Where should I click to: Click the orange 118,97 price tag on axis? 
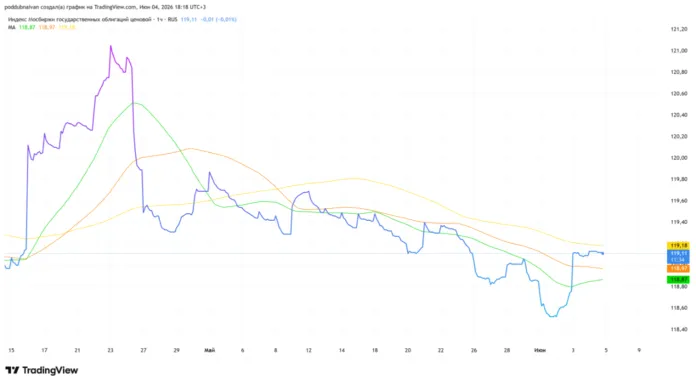click(678, 269)
